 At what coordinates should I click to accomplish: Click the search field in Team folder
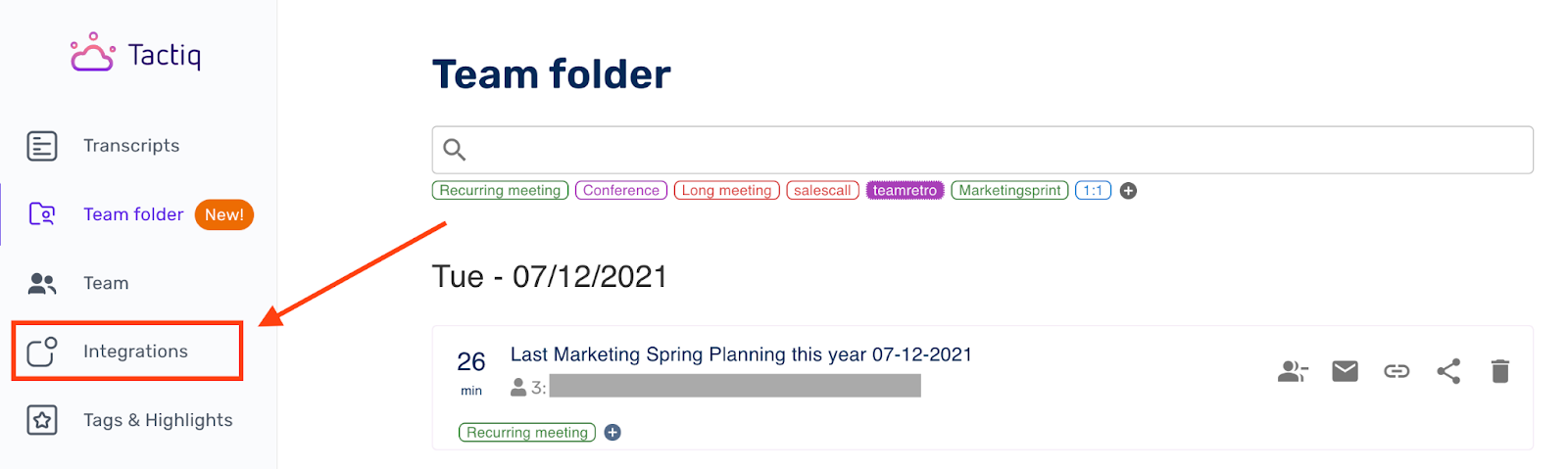click(x=982, y=150)
